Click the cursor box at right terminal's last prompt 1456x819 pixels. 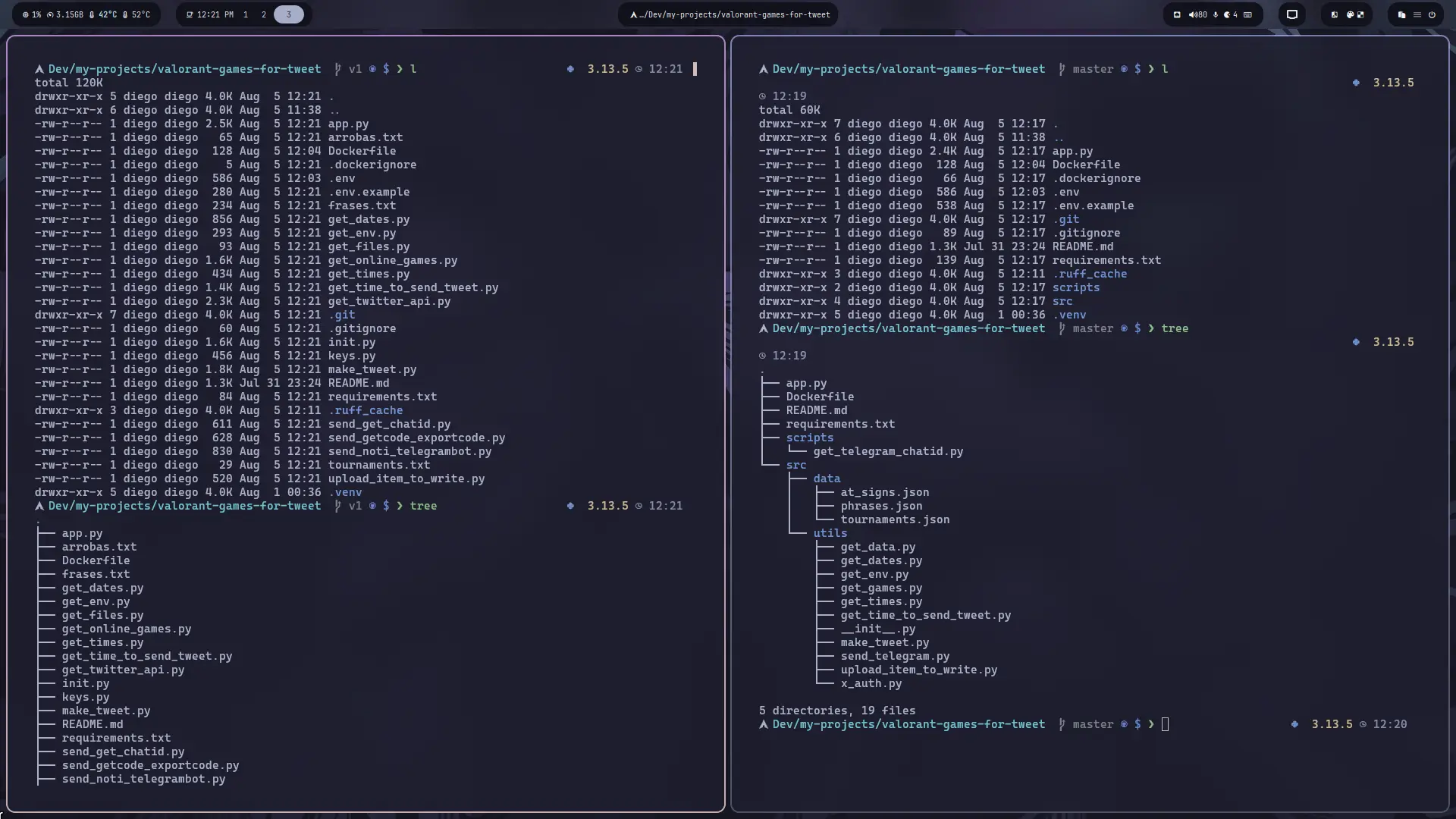1166,724
